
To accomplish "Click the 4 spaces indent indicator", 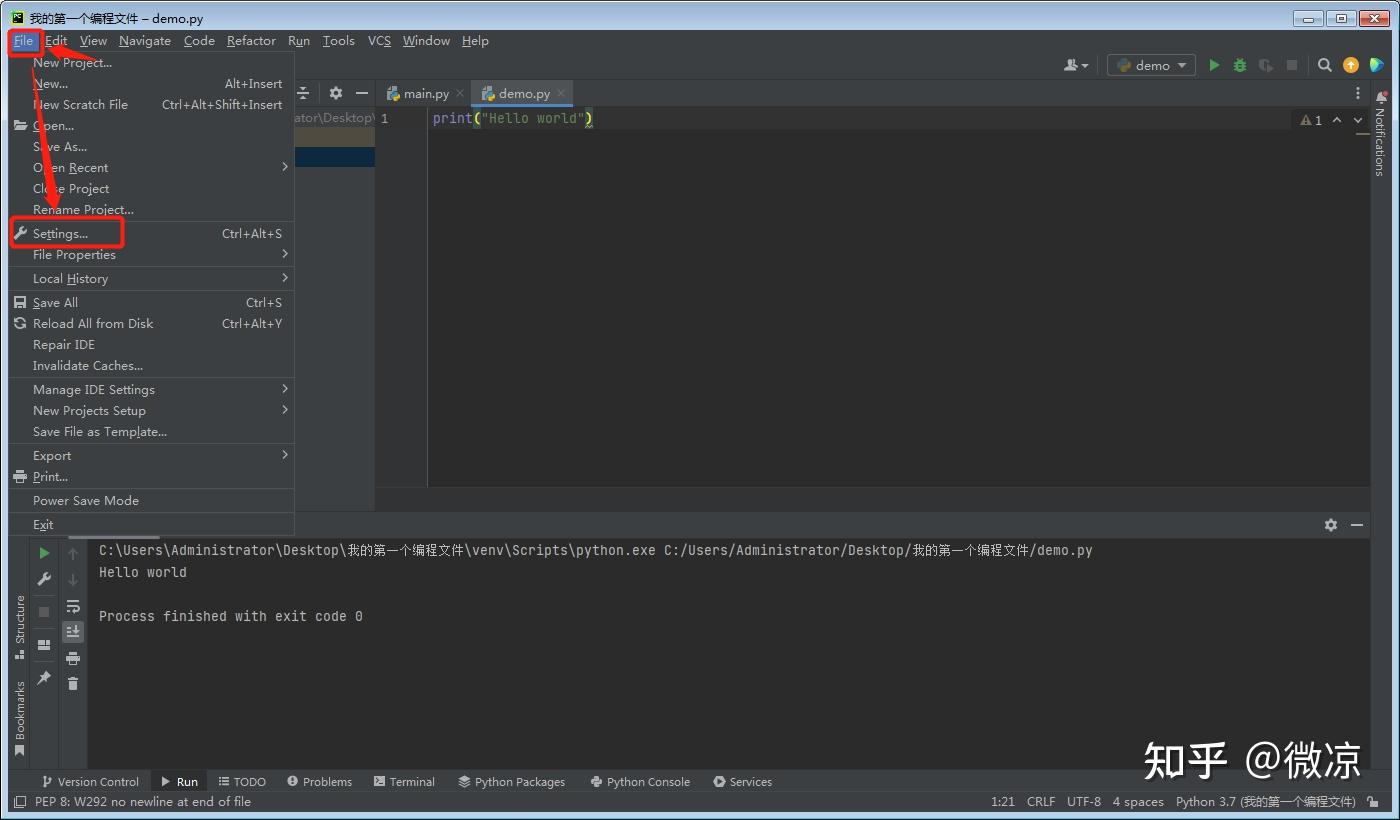I will tap(1138, 802).
